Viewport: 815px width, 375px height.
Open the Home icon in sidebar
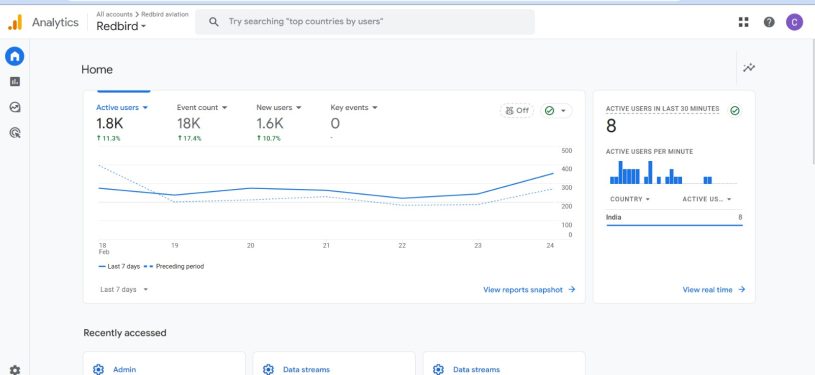coord(15,56)
